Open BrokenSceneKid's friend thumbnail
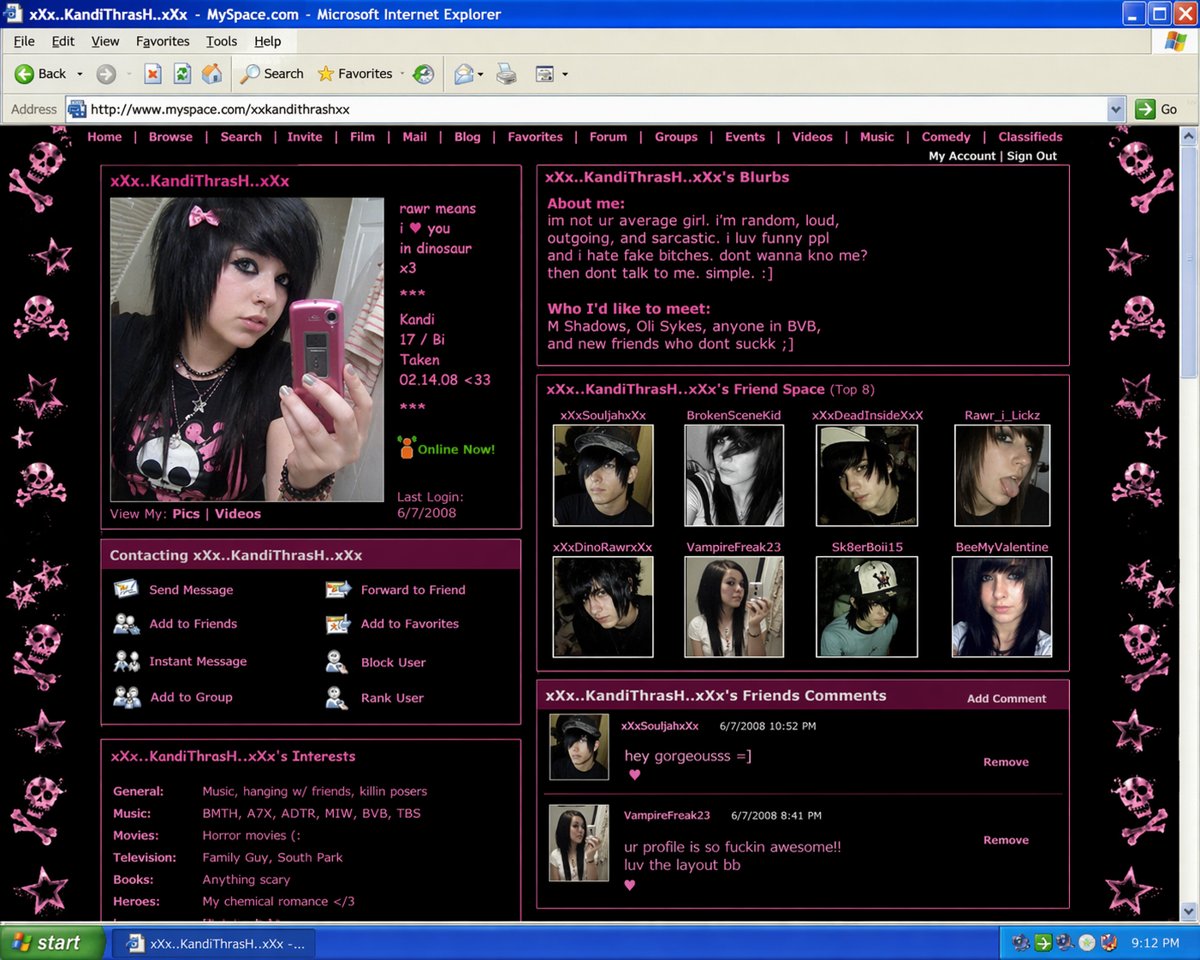This screenshot has width=1200, height=960. [x=734, y=475]
